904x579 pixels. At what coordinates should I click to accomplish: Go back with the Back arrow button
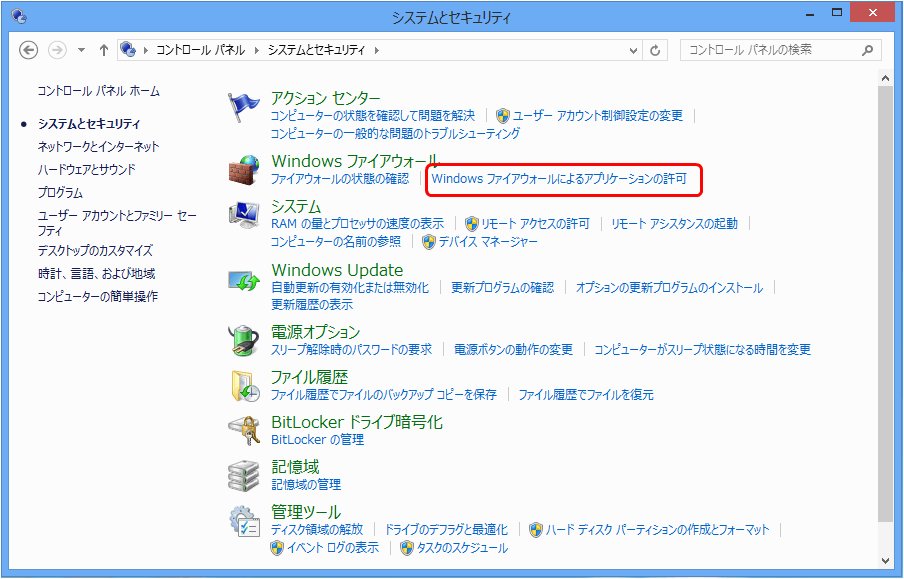(28, 50)
